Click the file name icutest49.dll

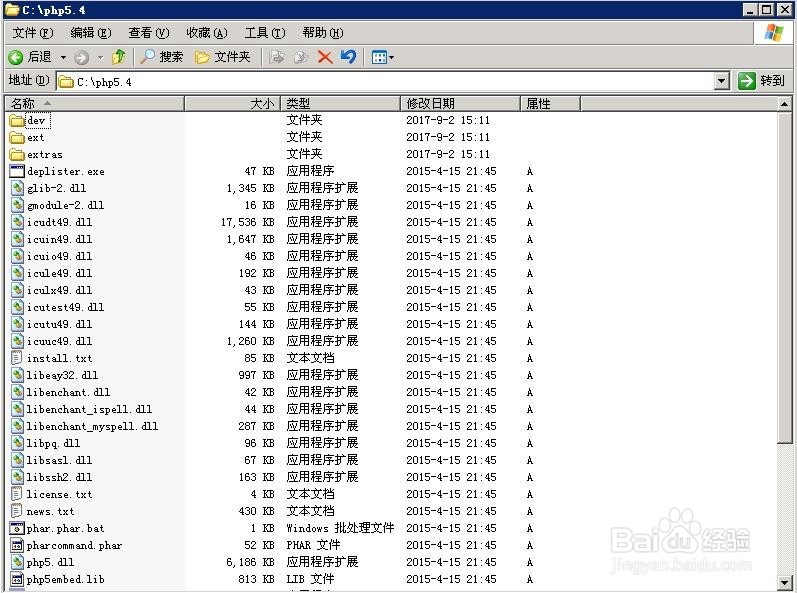[x=66, y=307]
